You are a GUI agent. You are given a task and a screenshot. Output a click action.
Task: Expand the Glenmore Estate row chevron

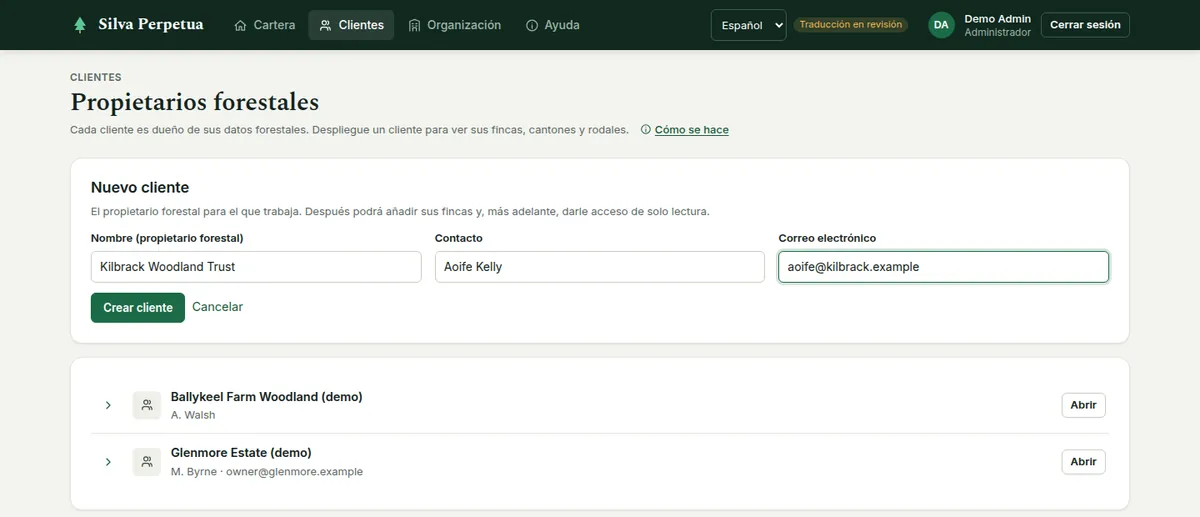(108, 462)
